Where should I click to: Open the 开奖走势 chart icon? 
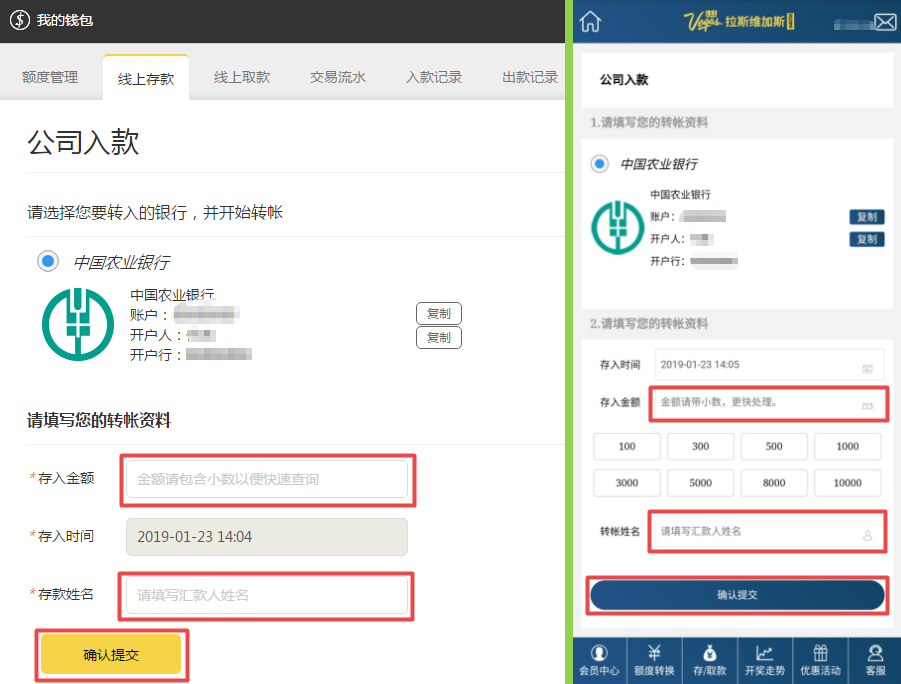coord(765,660)
